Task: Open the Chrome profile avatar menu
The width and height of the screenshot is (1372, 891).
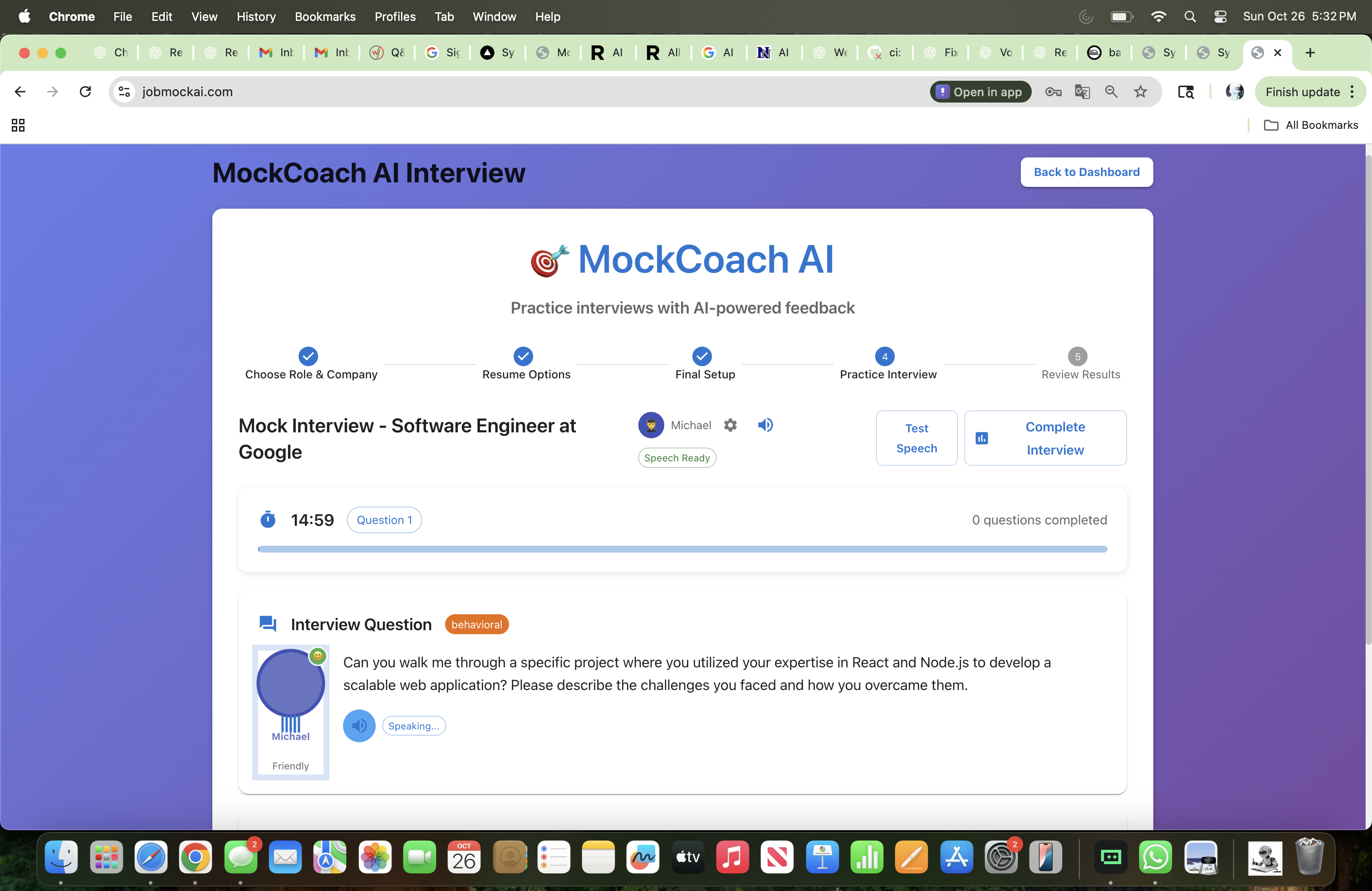Action: [1235, 92]
